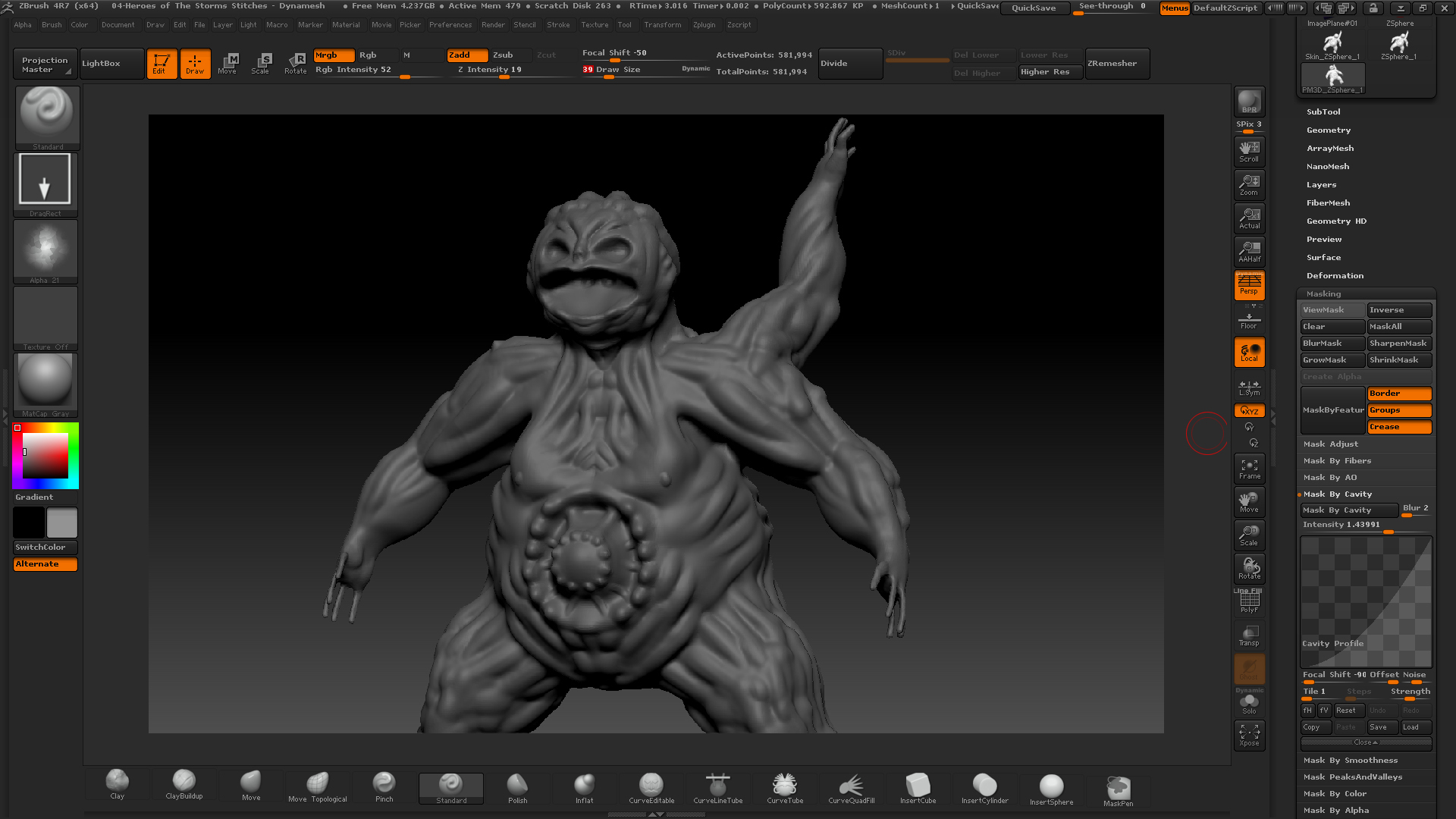
Task: Open the Transform menu
Action: (662, 25)
